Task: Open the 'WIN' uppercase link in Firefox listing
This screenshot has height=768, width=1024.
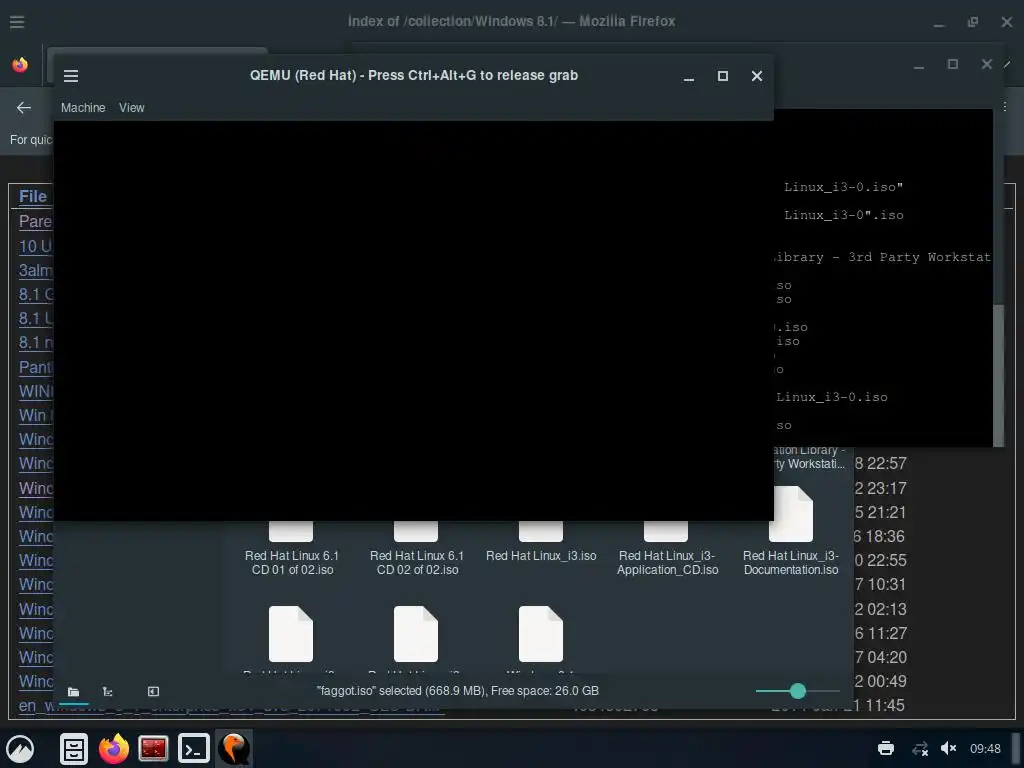Action: point(35,391)
